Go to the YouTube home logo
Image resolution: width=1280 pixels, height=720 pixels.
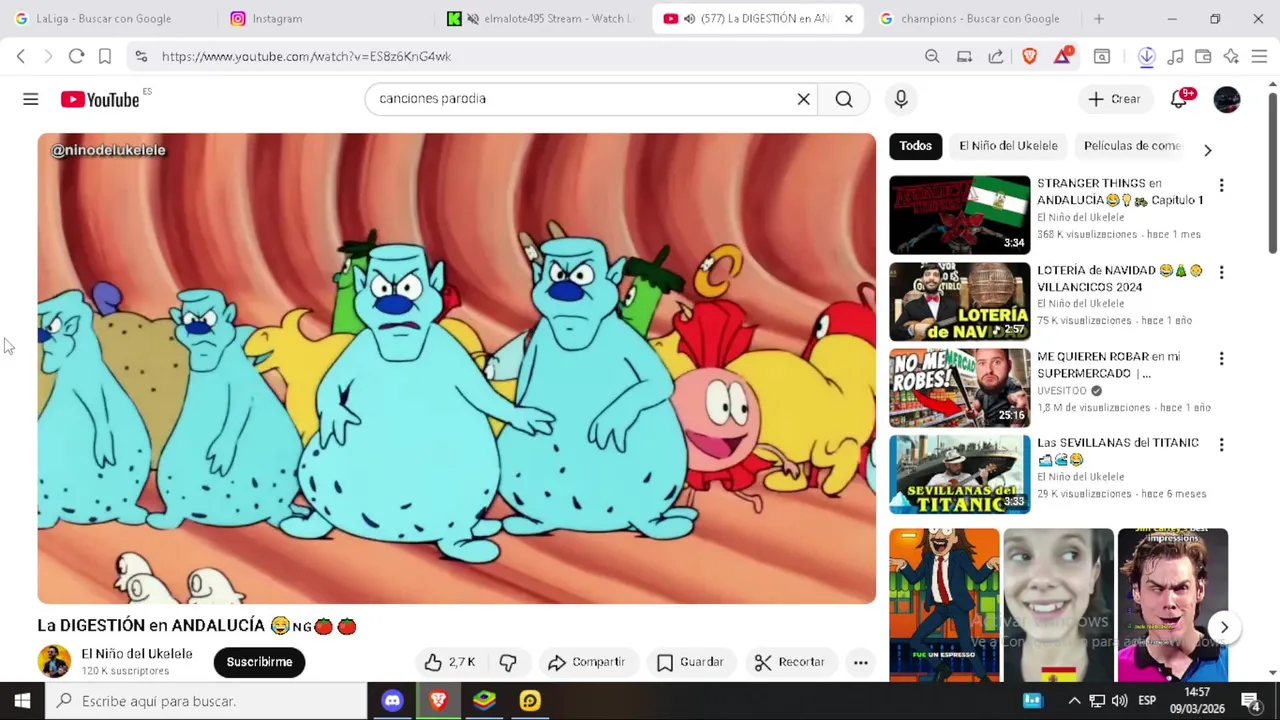(x=100, y=99)
